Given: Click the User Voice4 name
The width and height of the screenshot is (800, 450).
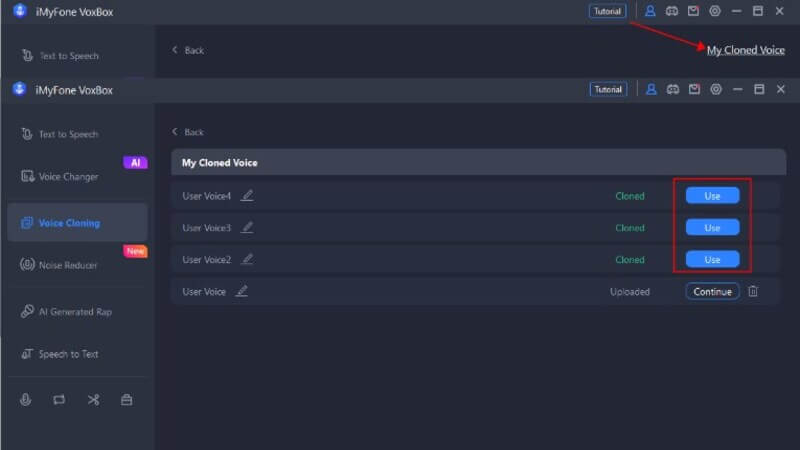Looking at the screenshot, I should point(207,196).
